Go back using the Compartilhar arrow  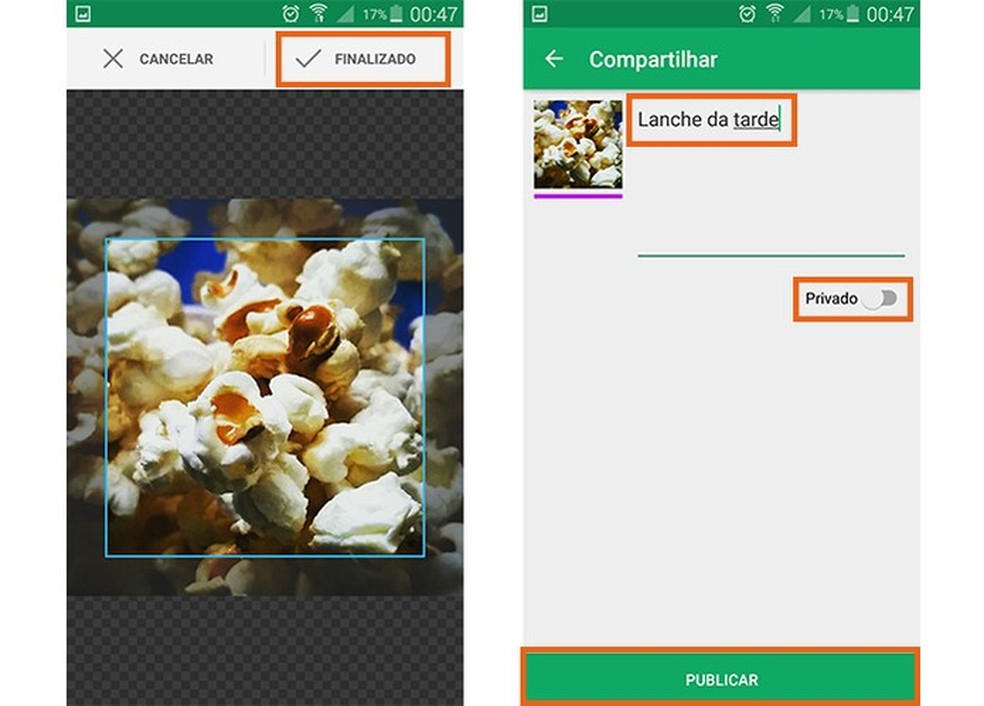(x=554, y=59)
